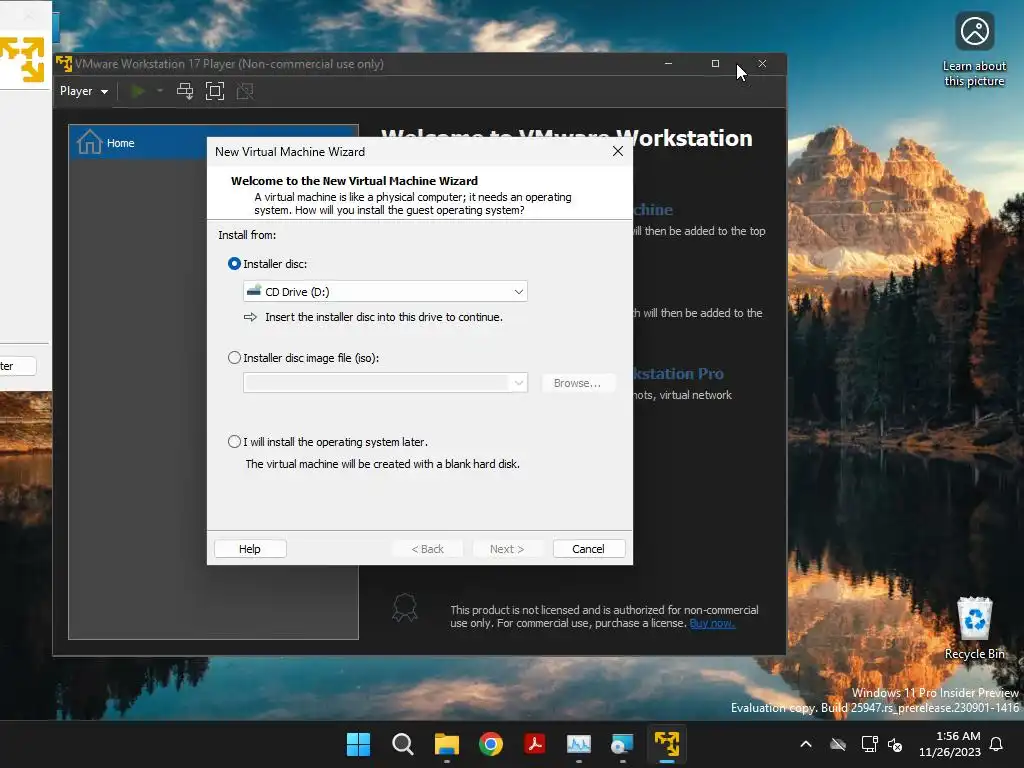This screenshot has width=1024, height=768.
Task: Click the Next button in wizard
Action: pos(507,549)
